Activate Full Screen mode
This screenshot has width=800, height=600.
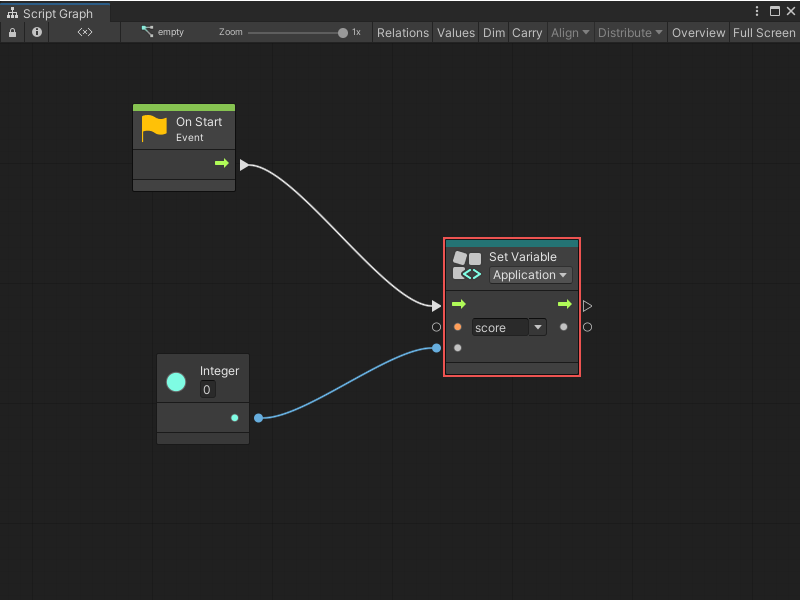[x=764, y=32]
